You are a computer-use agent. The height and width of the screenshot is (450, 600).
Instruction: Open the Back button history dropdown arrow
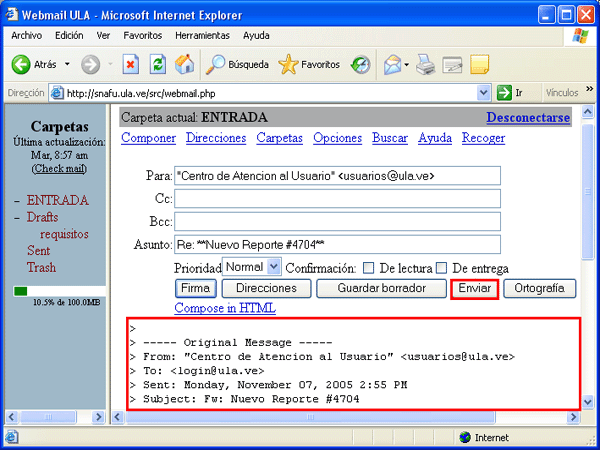click(67, 64)
